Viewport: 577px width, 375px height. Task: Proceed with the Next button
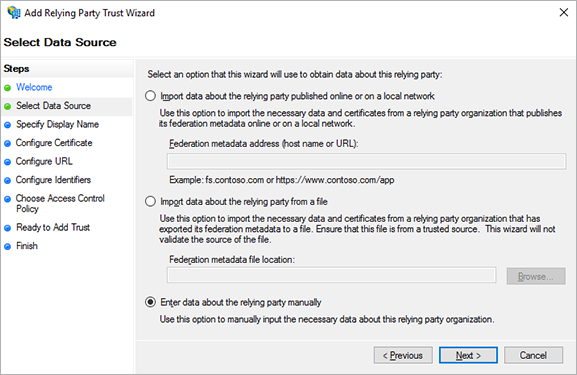(468, 355)
